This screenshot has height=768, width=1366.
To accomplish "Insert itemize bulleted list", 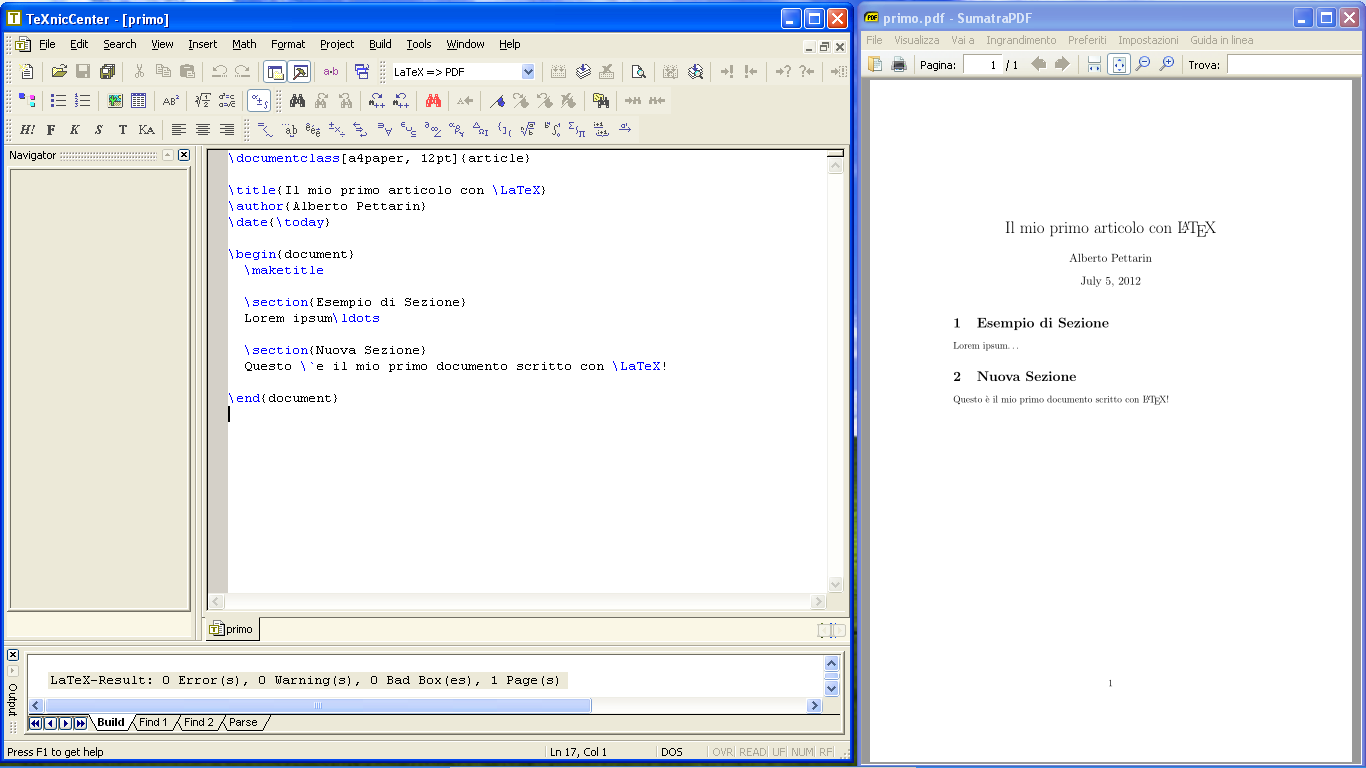I will pyautogui.click(x=59, y=100).
